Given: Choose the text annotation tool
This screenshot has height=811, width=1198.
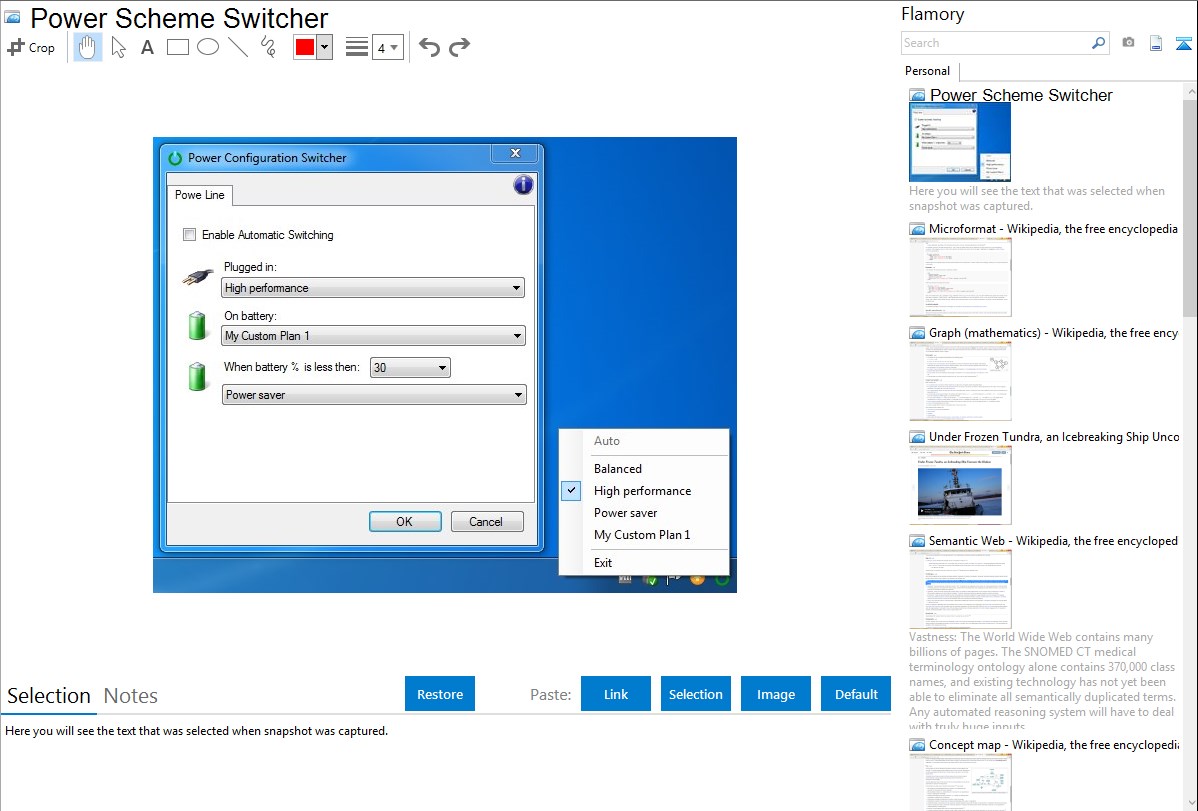Looking at the screenshot, I should tap(147, 47).
